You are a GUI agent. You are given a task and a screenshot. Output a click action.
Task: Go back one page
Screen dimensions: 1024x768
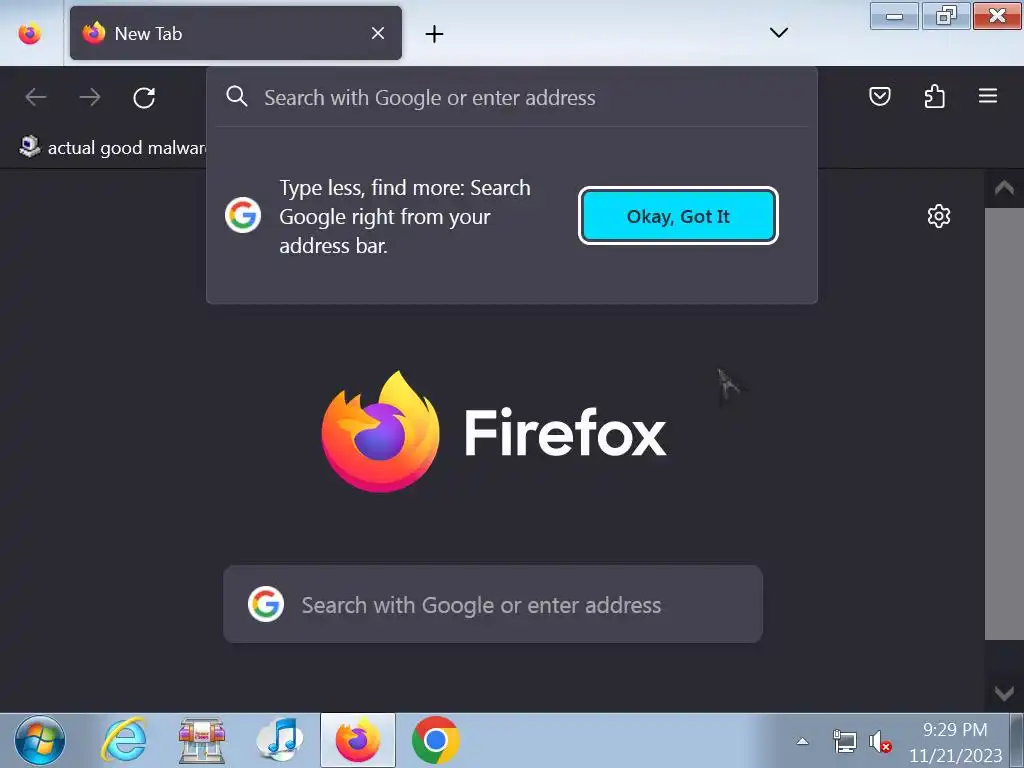36,97
